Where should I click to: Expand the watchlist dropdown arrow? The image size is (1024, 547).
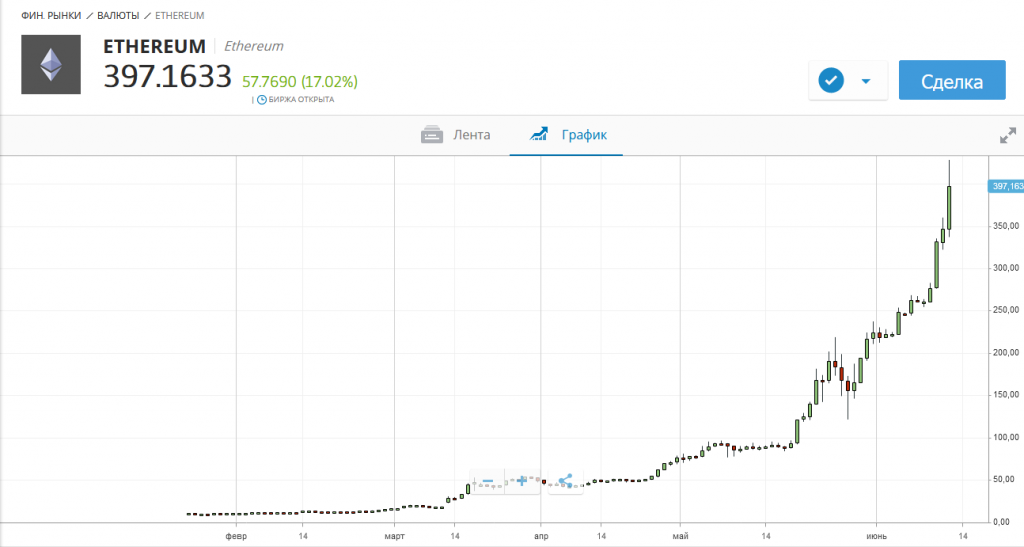pyautogui.click(x=866, y=82)
